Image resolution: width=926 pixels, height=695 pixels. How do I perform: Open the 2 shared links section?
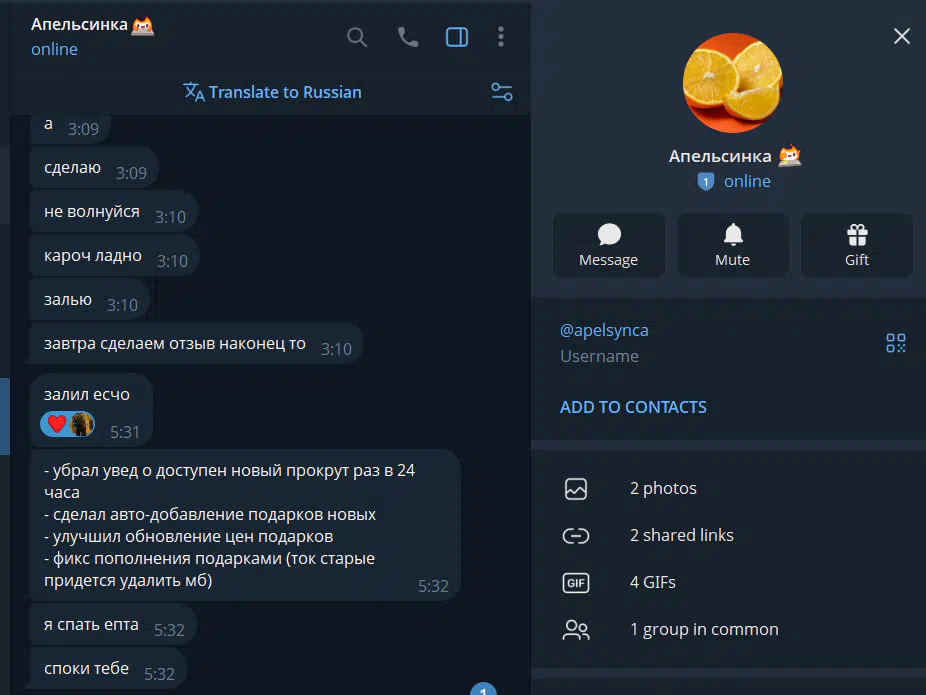[x=728, y=536]
